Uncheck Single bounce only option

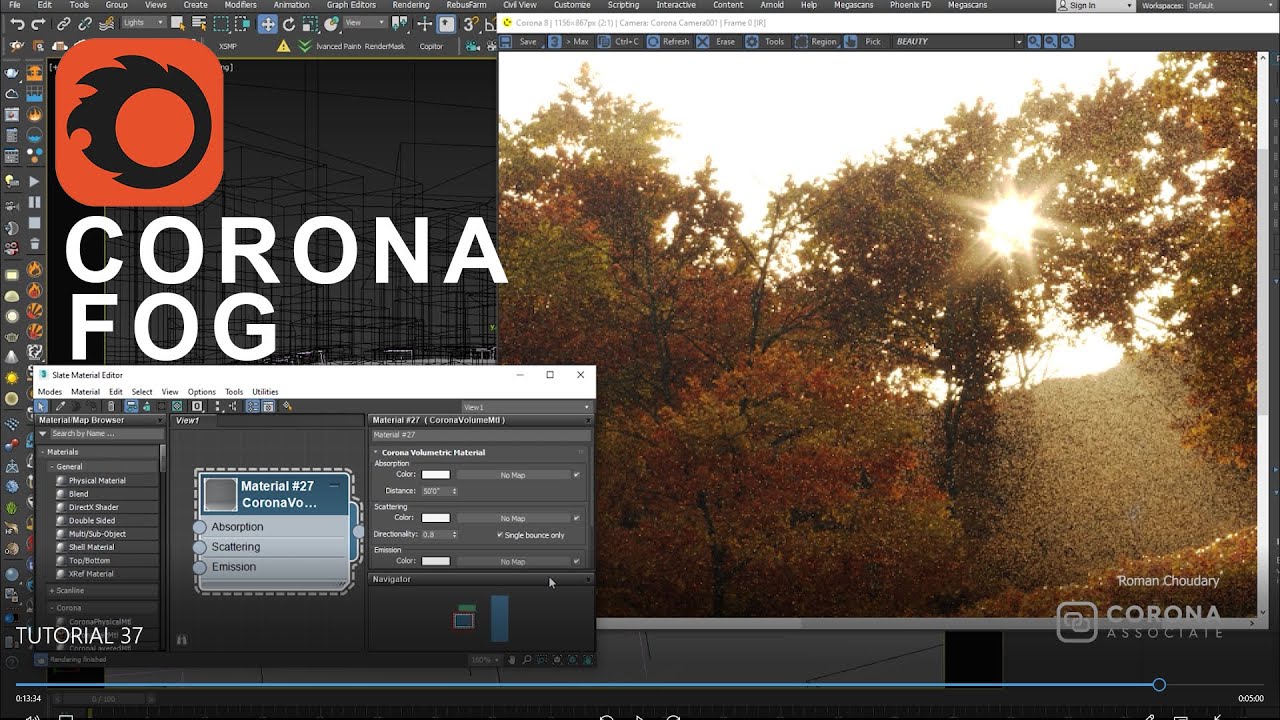point(500,535)
